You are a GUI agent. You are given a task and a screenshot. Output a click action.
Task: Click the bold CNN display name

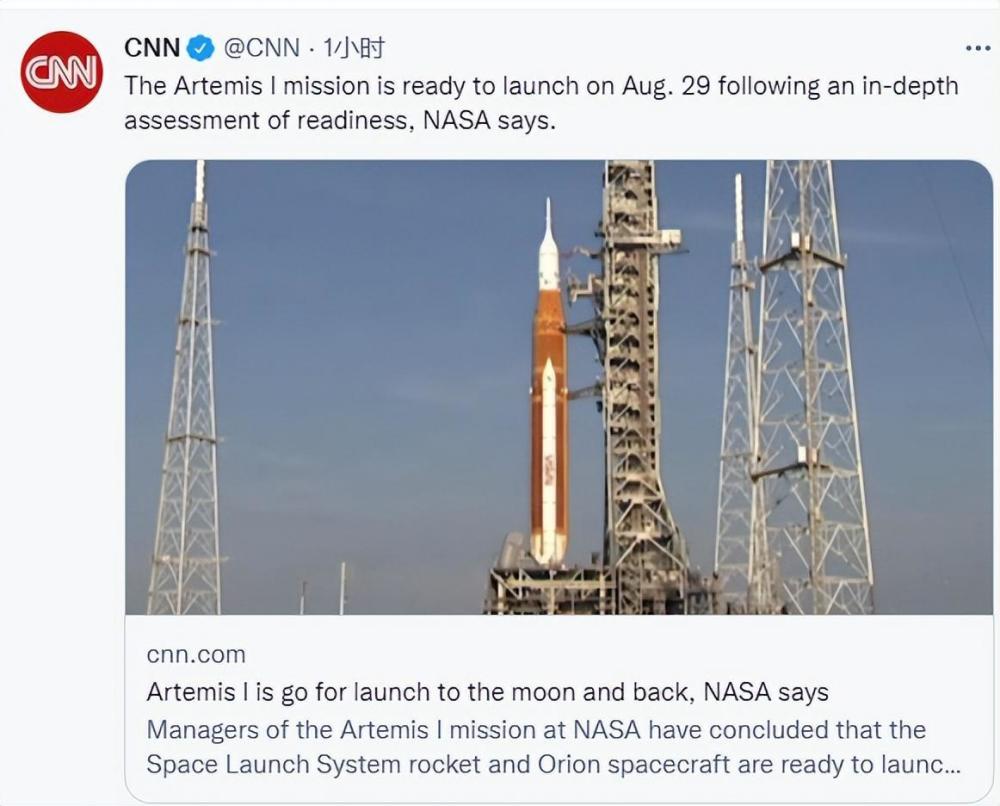pos(152,47)
